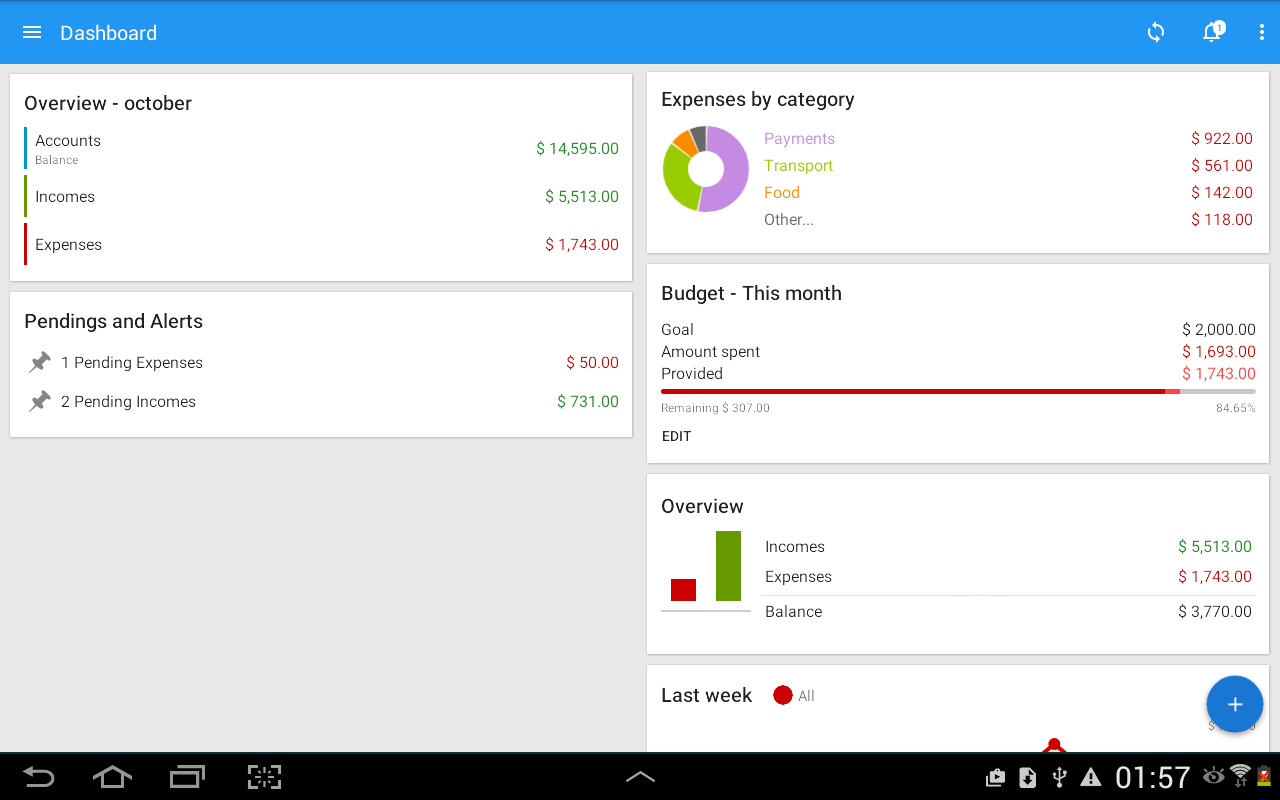Screen dimensions: 1280x800
Task: Click the $ 14,595.00 accounts balance
Action: click(x=577, y=148)
